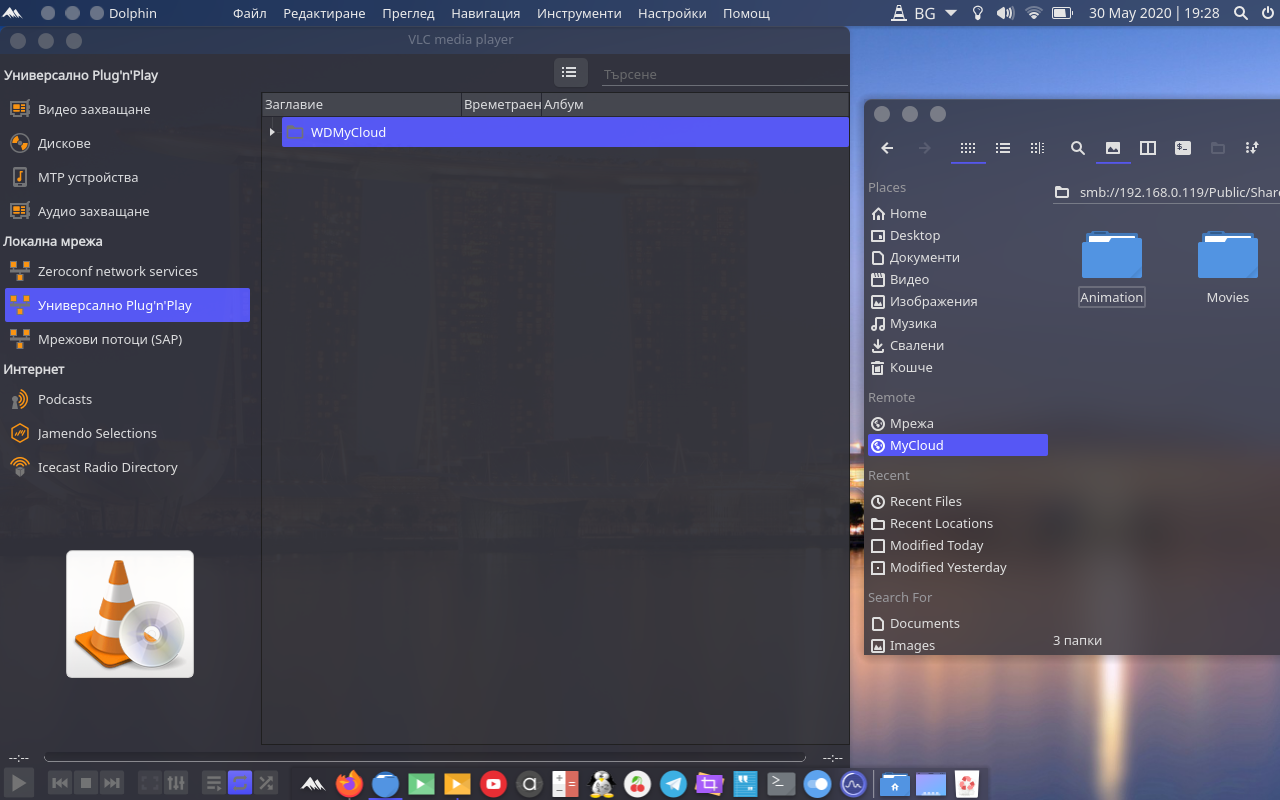Switch Dolphin to details view mode

pos(1037,148)
